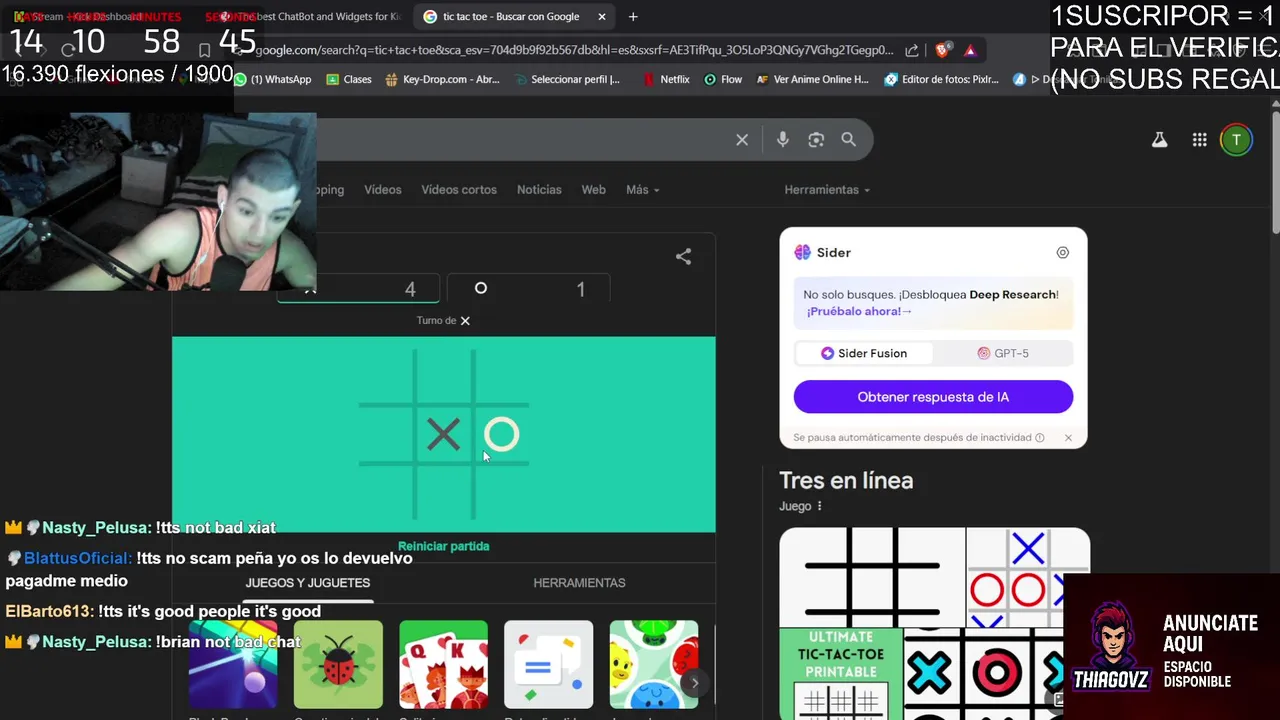Open a new browser tab
1280x720 pixels.
(x=633, y=17)
